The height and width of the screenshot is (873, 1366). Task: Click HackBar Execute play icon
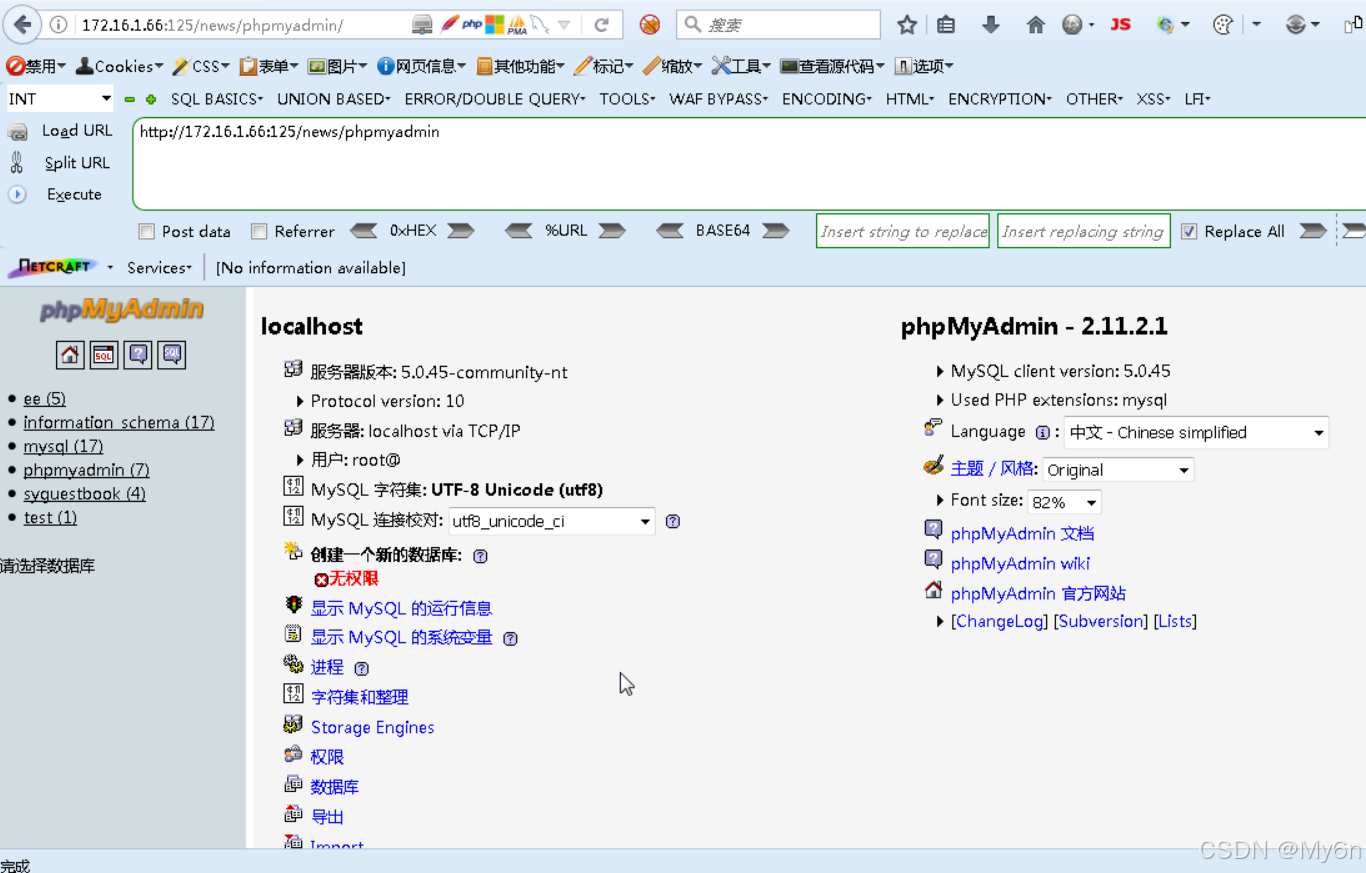point(17,194)
